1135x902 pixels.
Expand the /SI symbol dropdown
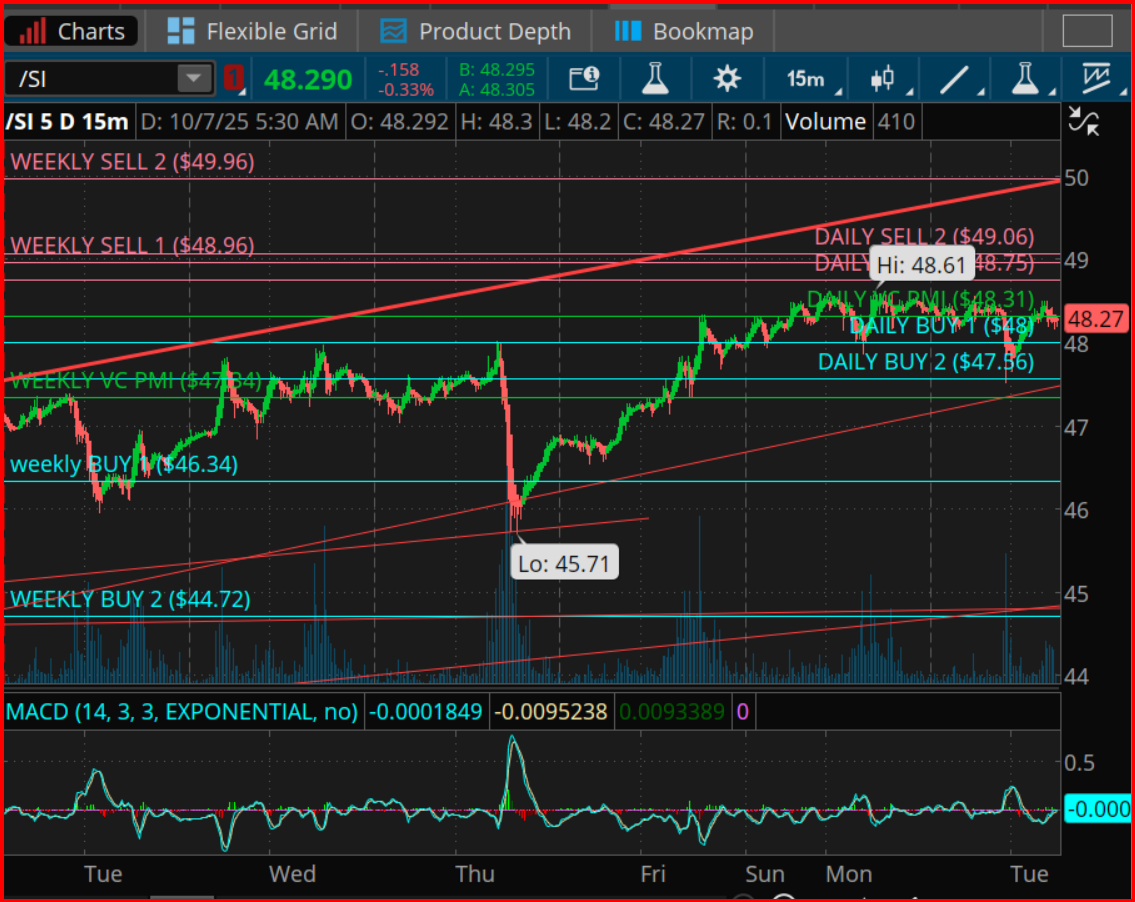pyautogui.click(x=194, y=78)
